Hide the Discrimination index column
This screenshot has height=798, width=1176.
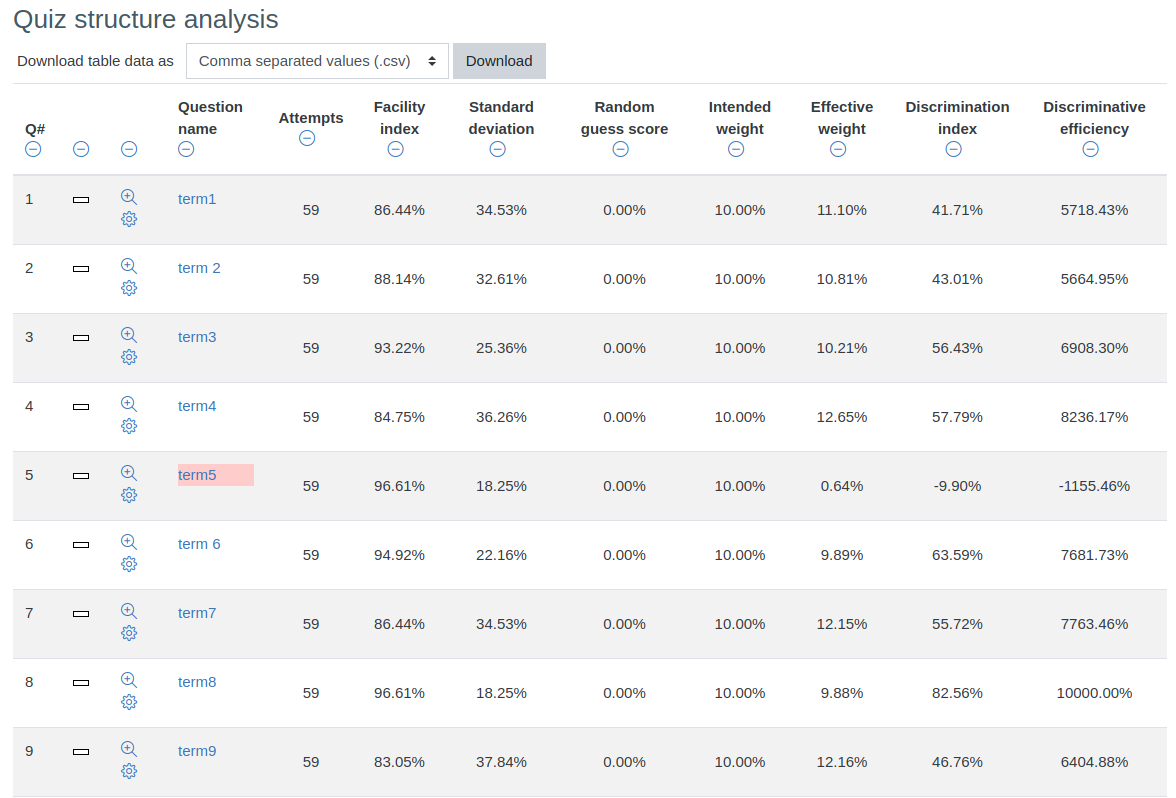[953, 149]
